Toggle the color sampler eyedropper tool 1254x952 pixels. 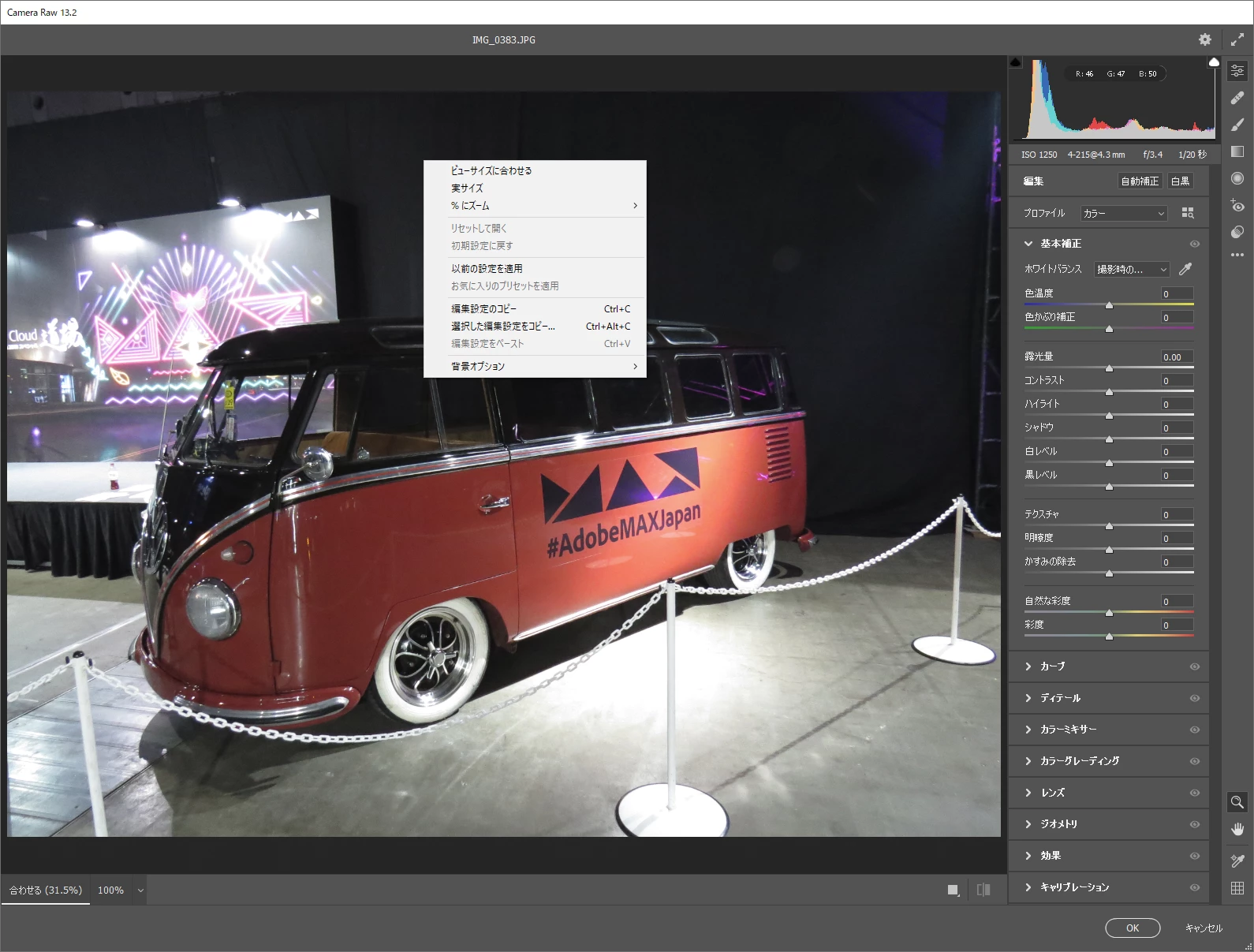tap(1237, 861)
